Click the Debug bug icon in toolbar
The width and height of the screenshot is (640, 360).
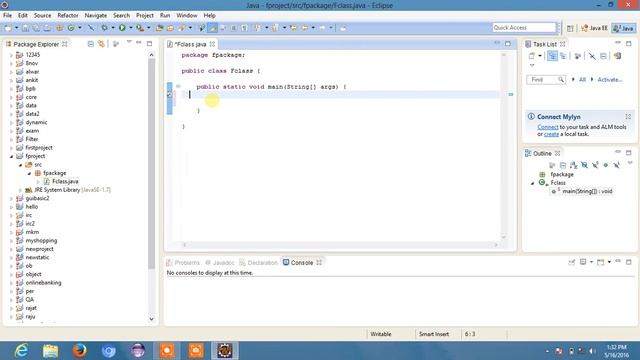point(104,28)
